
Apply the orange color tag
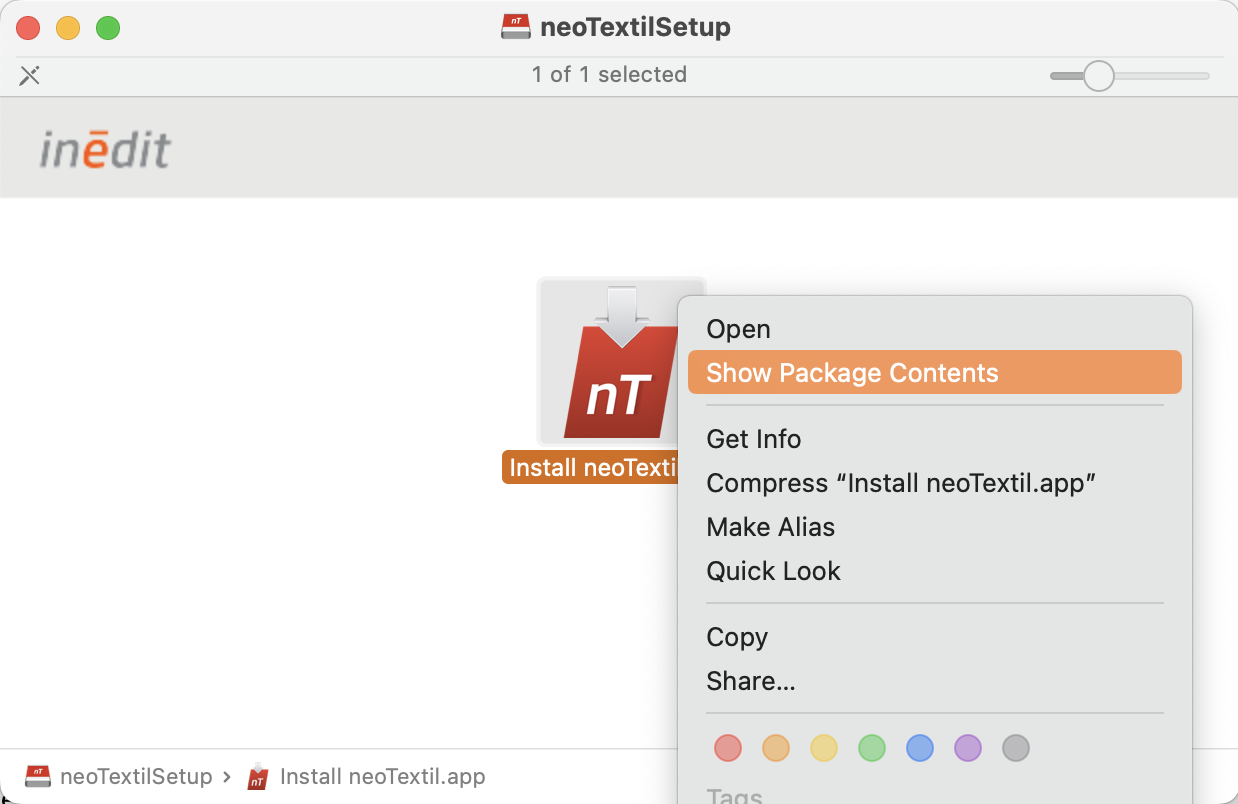click(x=776, y=748)
